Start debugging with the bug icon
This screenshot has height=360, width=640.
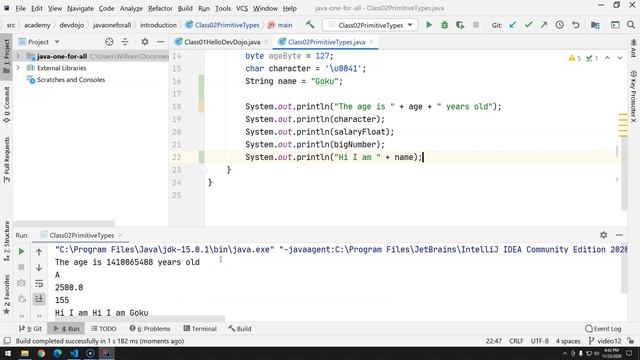pos(444,25)
